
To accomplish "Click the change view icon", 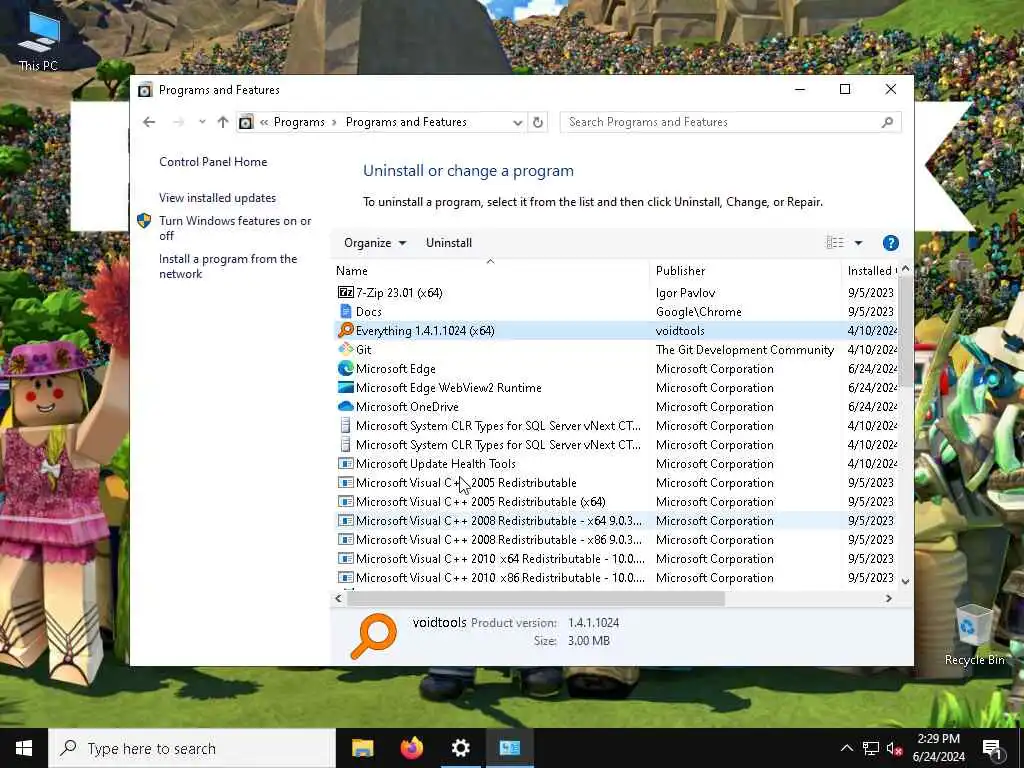I will click(835, 243).
